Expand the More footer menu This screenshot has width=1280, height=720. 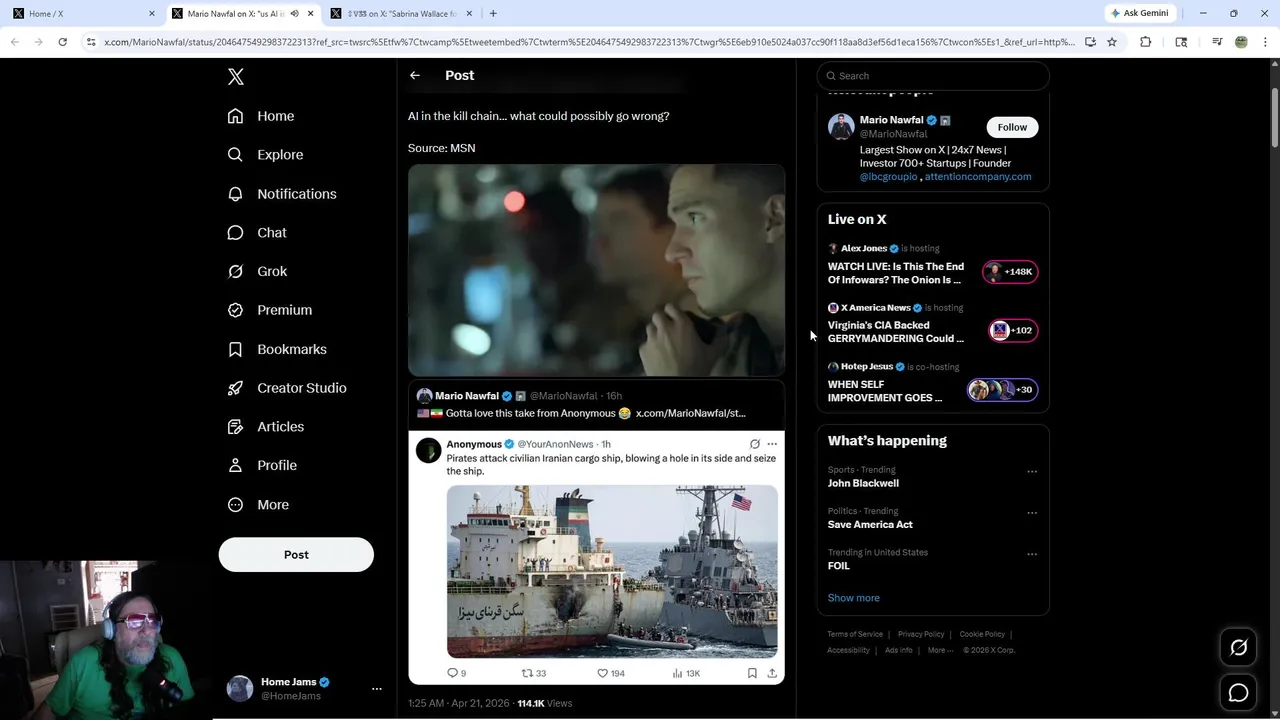[x=940, y=650]
